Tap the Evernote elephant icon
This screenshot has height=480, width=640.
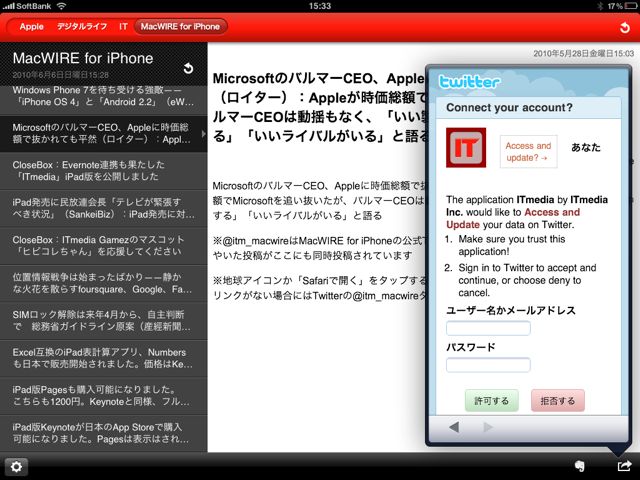(579, 466)
